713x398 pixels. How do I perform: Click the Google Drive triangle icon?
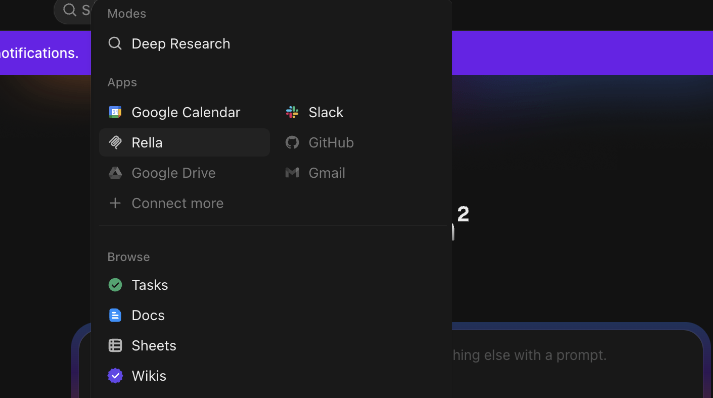(115, 173)
